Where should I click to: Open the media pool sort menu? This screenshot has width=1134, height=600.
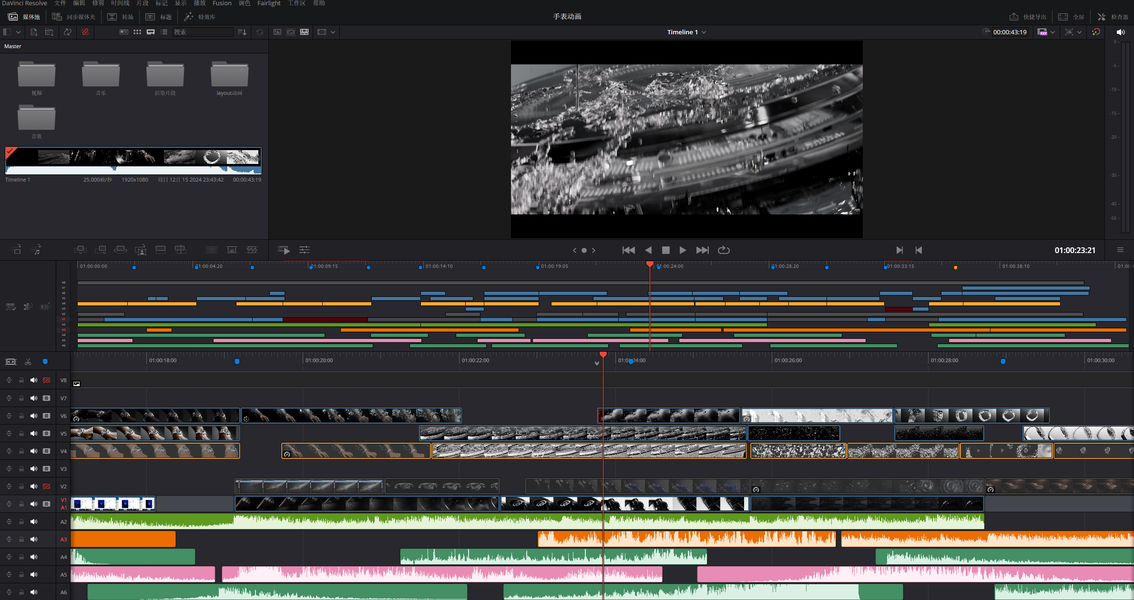click(242, 32)
